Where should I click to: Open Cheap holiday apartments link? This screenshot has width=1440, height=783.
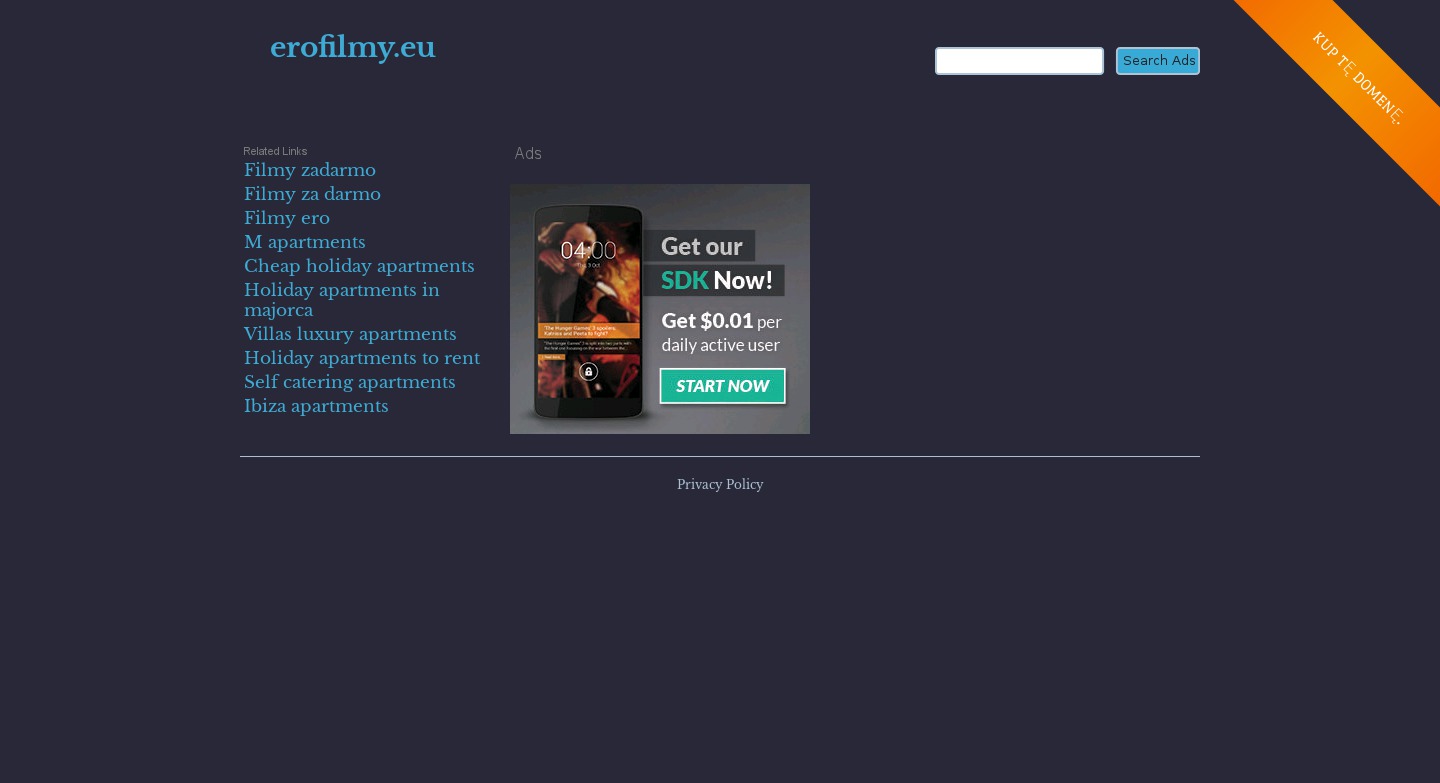(359, 266)
